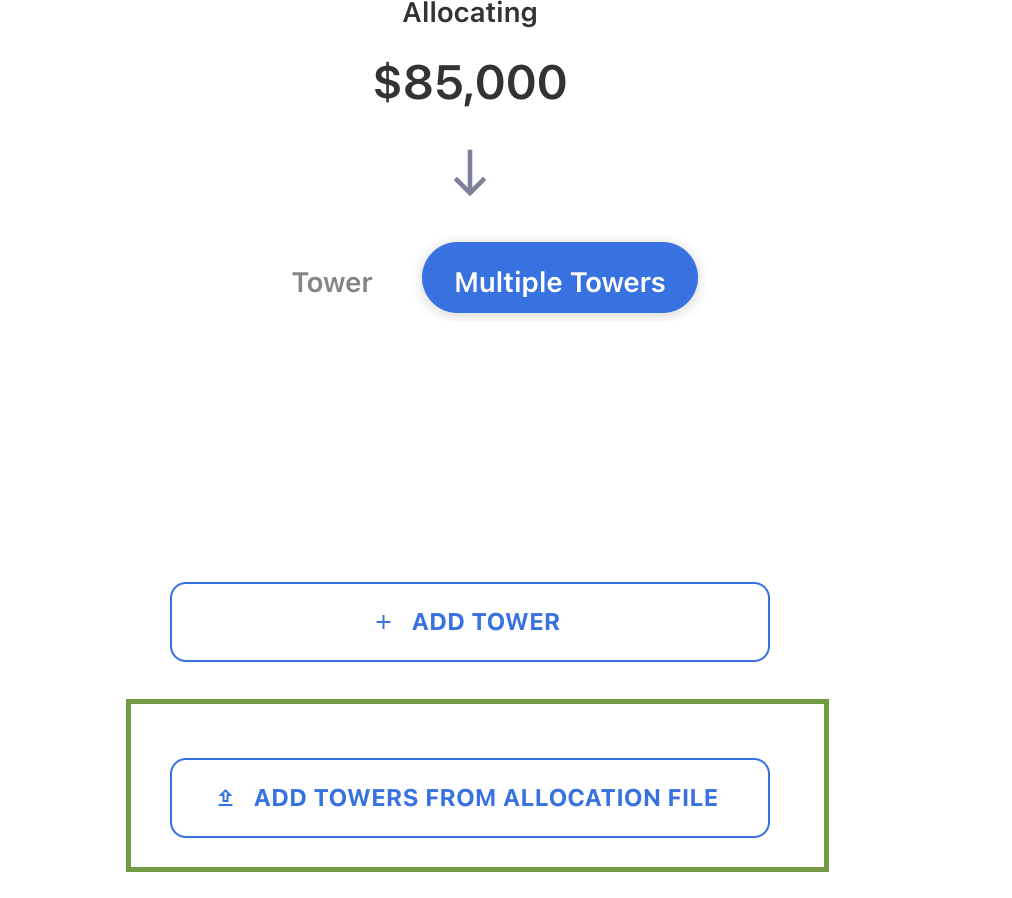
Task: Switch to the Tower tab
Action: [x=332, y=282]
